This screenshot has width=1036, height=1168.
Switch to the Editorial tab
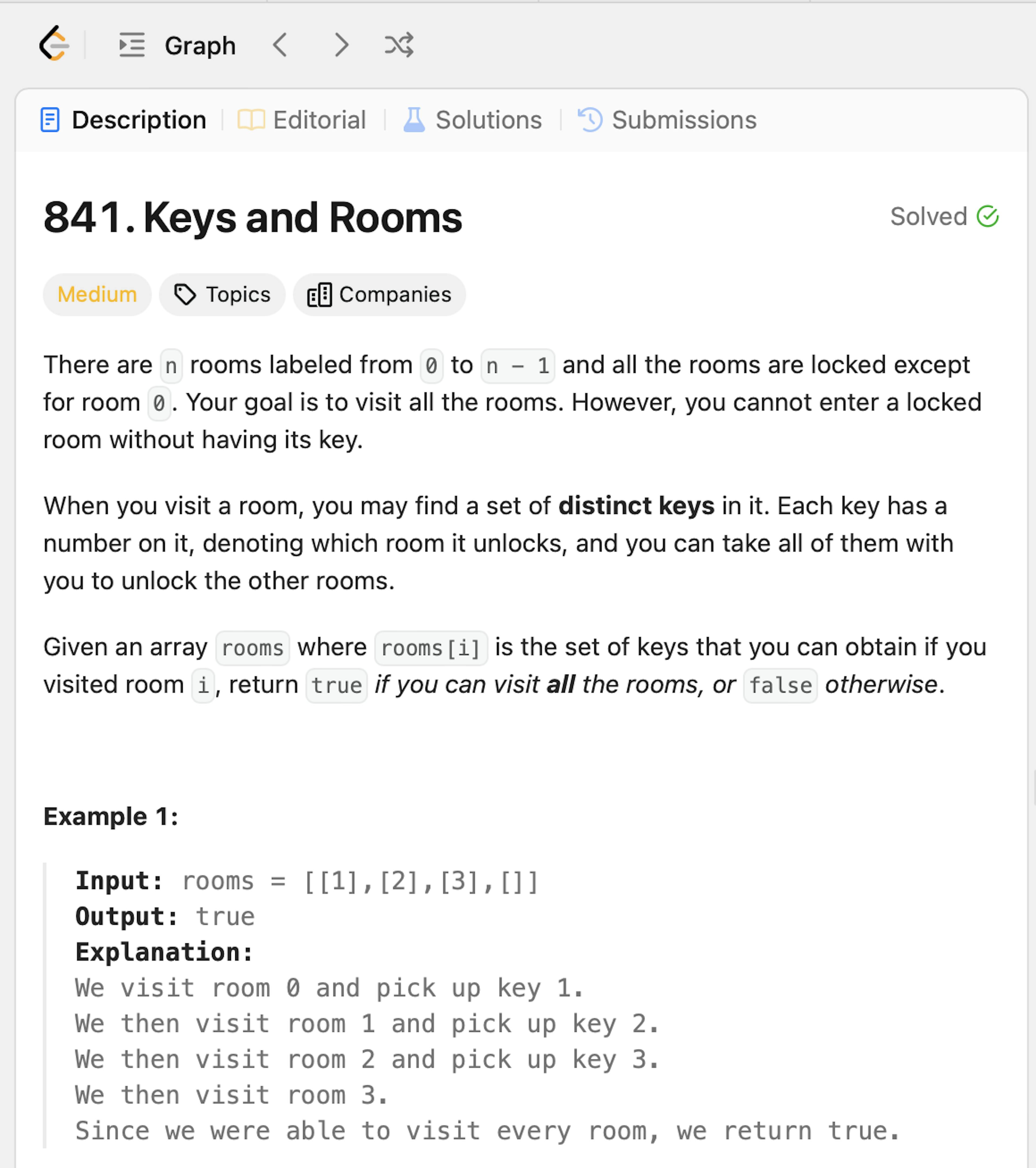(319, 120)
